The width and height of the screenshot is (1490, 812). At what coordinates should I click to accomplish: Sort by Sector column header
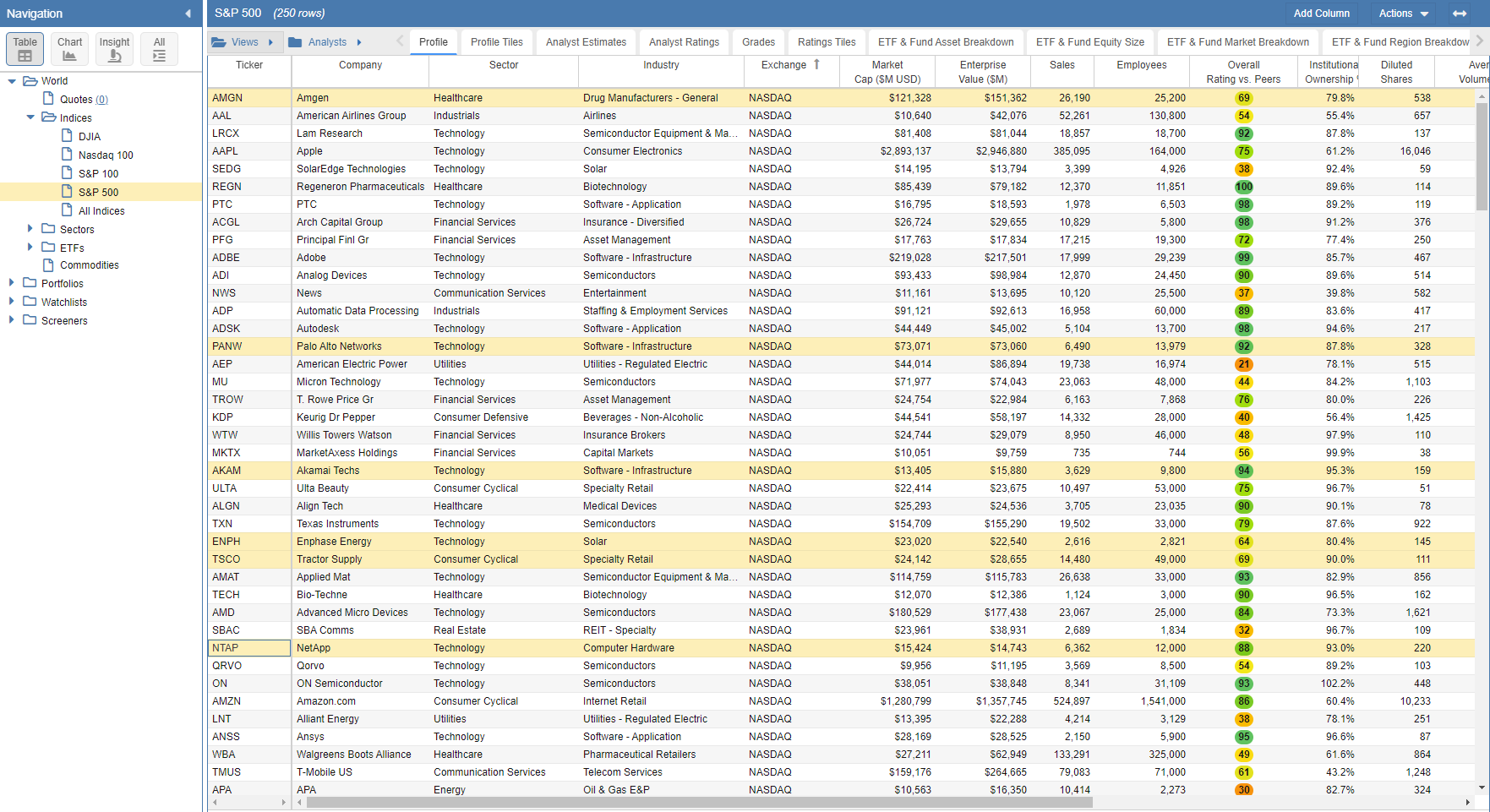click(504, 65)
